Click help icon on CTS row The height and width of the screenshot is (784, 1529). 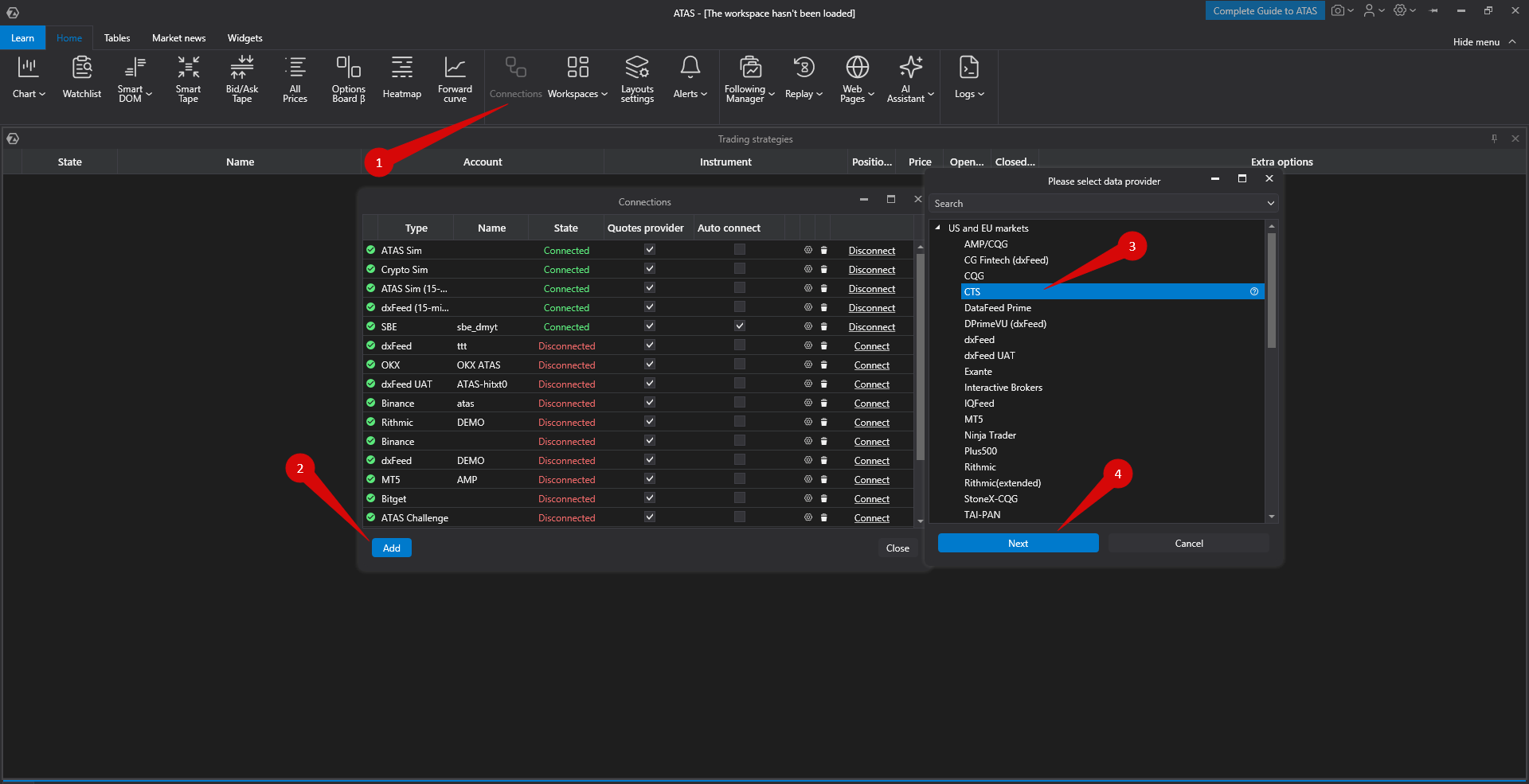click(1254, 291)
